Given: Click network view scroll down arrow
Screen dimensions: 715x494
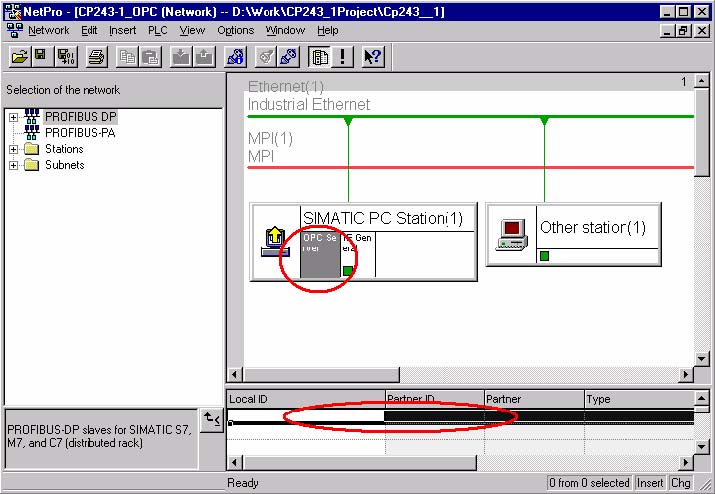Looking at the screenshot, I should pos(701,359).
